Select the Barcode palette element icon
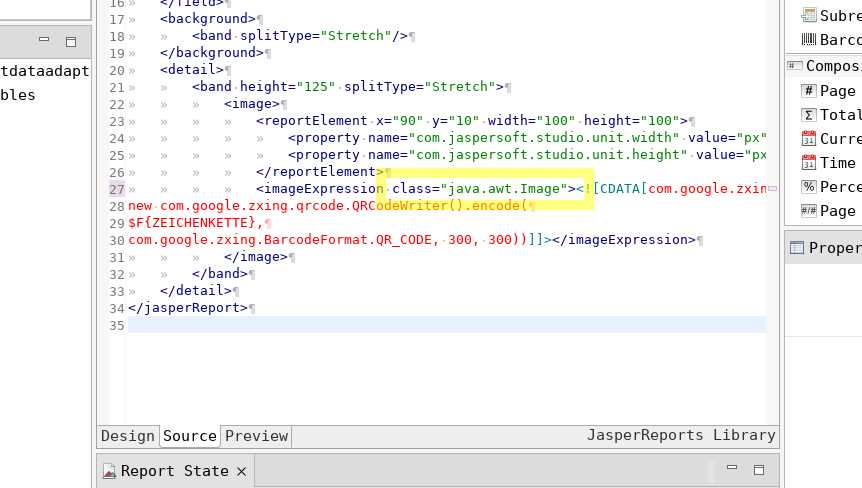The height and width of the screenshot is (488, 862). pyautogui.click(x=808, y=40)
